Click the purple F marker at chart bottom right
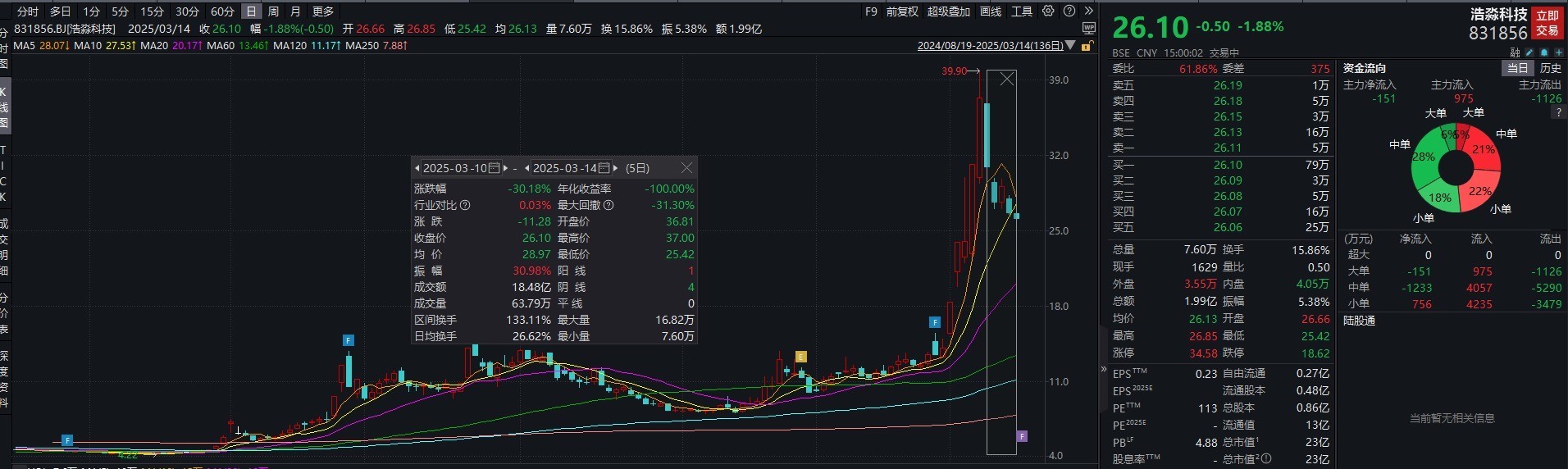Viewport: 1568px width, 469px height. pos(1022,436)
